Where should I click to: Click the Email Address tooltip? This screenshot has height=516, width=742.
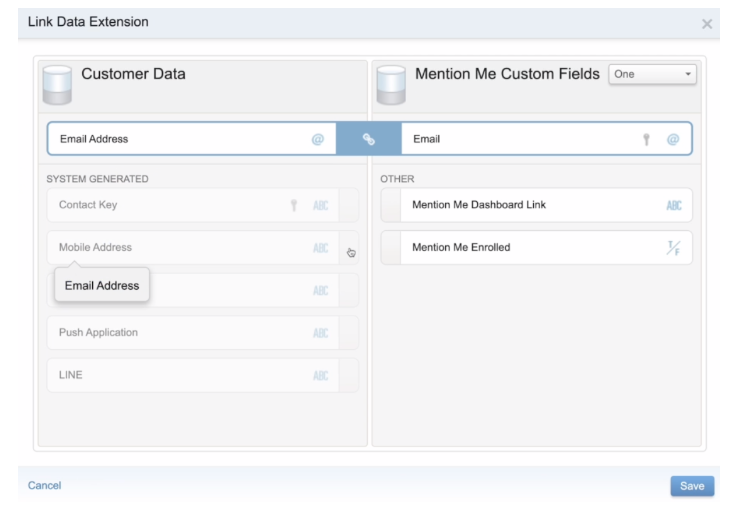tap(102, 285)
